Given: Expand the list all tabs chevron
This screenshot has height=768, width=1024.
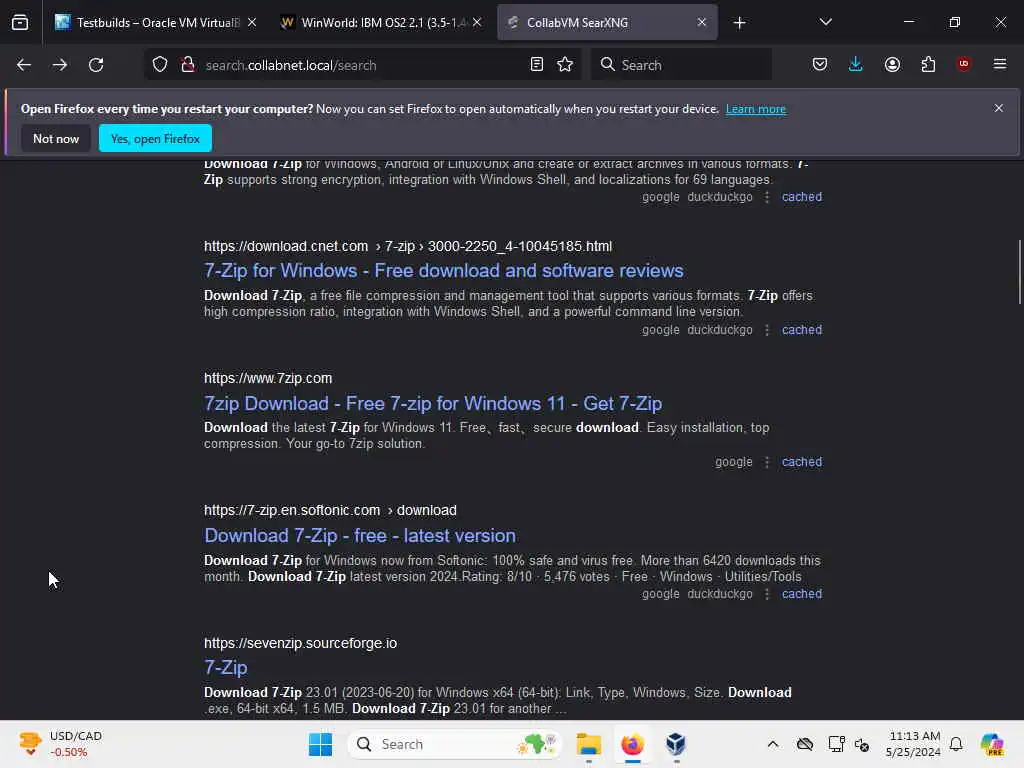Looking at the screenshot, I should pos(825,22).
